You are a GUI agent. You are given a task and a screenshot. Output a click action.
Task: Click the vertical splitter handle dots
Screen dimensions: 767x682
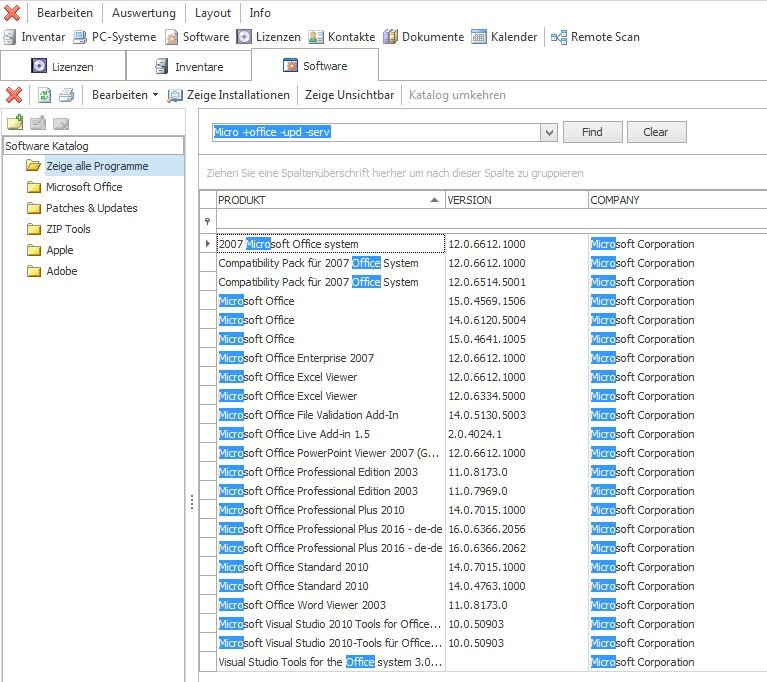(x=192, y=502)
